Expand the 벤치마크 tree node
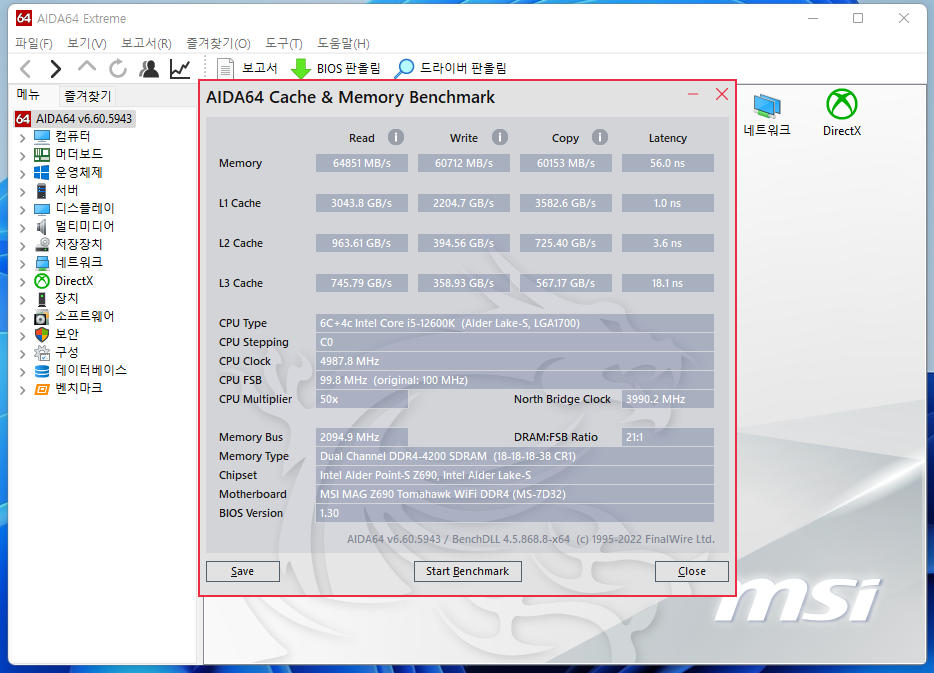Image resolution: width=934 pixels, height=673 pixels. 22,390
